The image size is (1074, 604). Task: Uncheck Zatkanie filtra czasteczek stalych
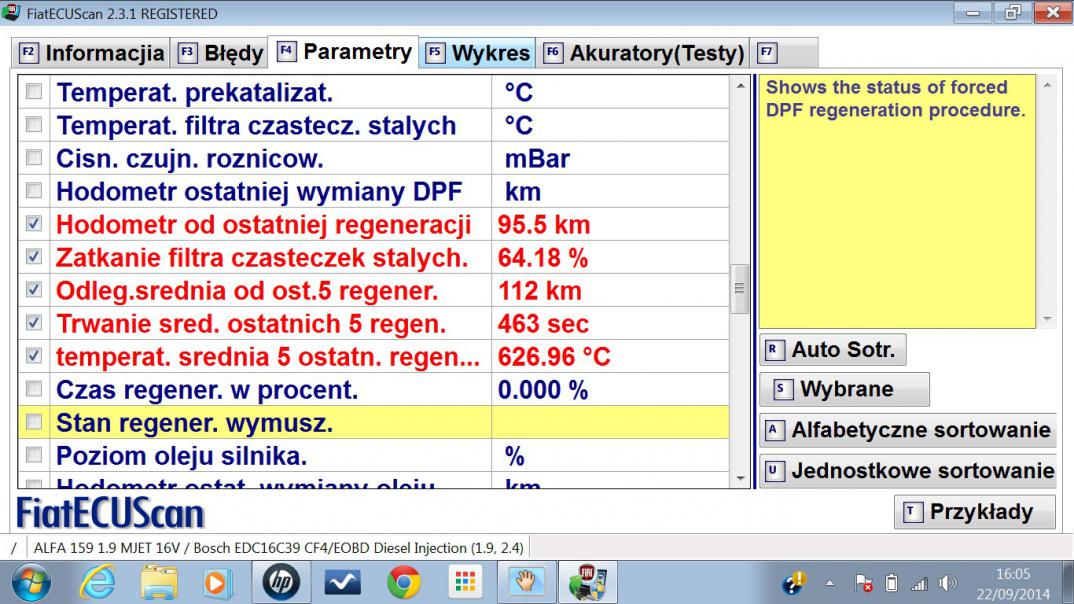34,256
